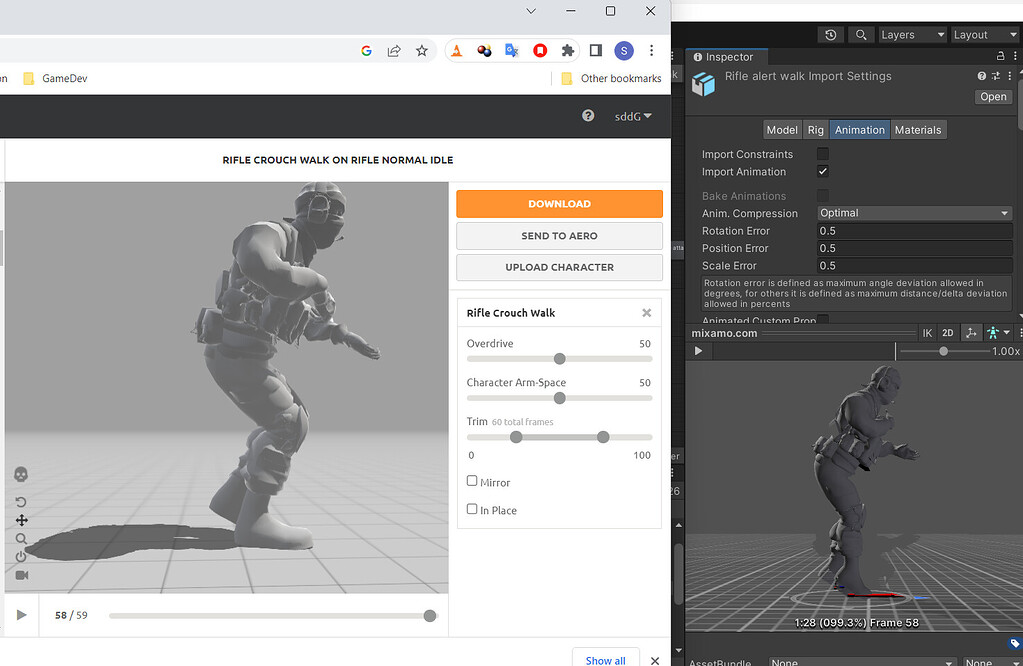Uncheck Import Animation in Import Settings

coord(823,171)
